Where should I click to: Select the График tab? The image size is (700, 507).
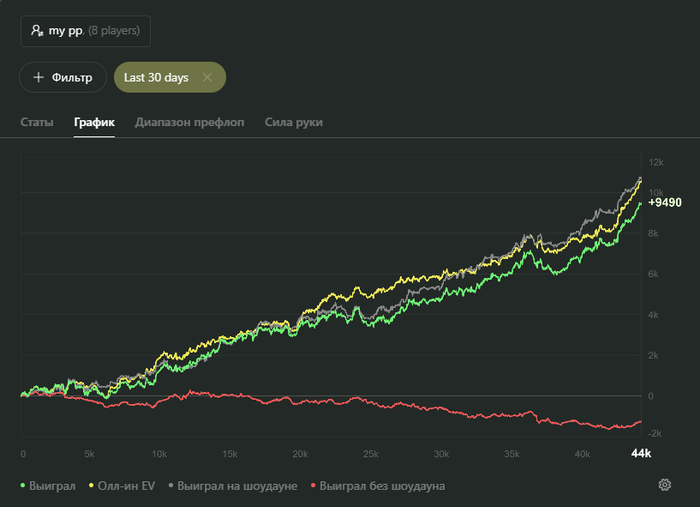pyautogui.click(x=94, y=122)
